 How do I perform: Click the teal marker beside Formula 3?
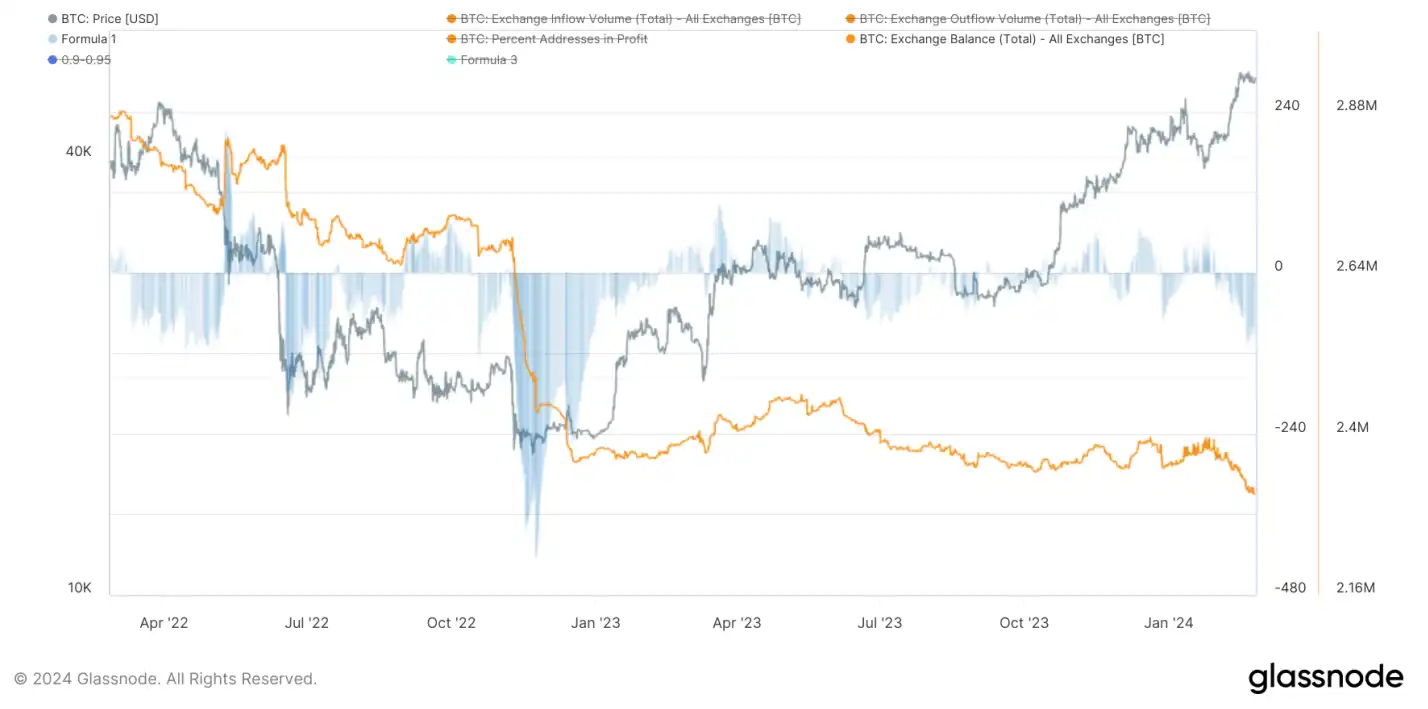451,60
